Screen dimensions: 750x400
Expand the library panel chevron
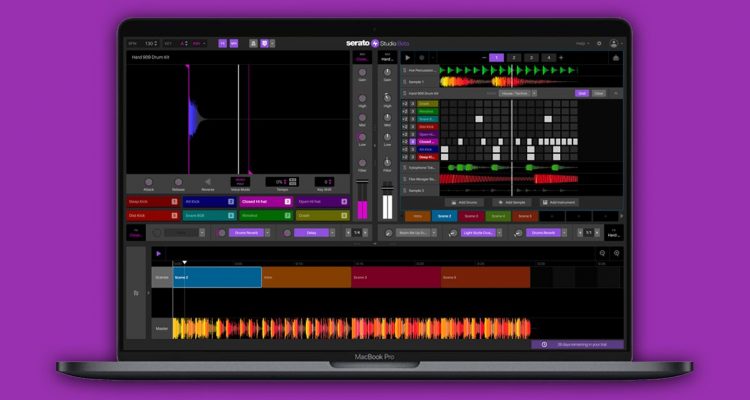(x=148, y=293)
